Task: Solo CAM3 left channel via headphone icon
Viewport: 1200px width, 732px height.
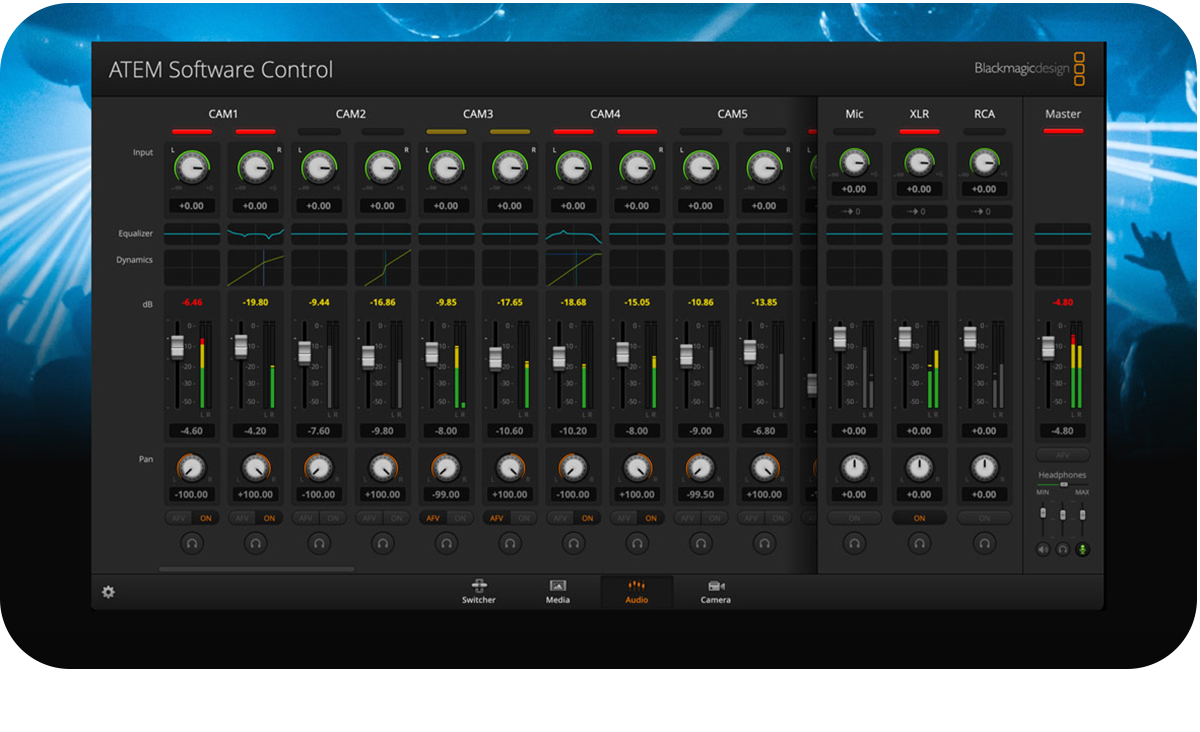Action: coord(446,543)
